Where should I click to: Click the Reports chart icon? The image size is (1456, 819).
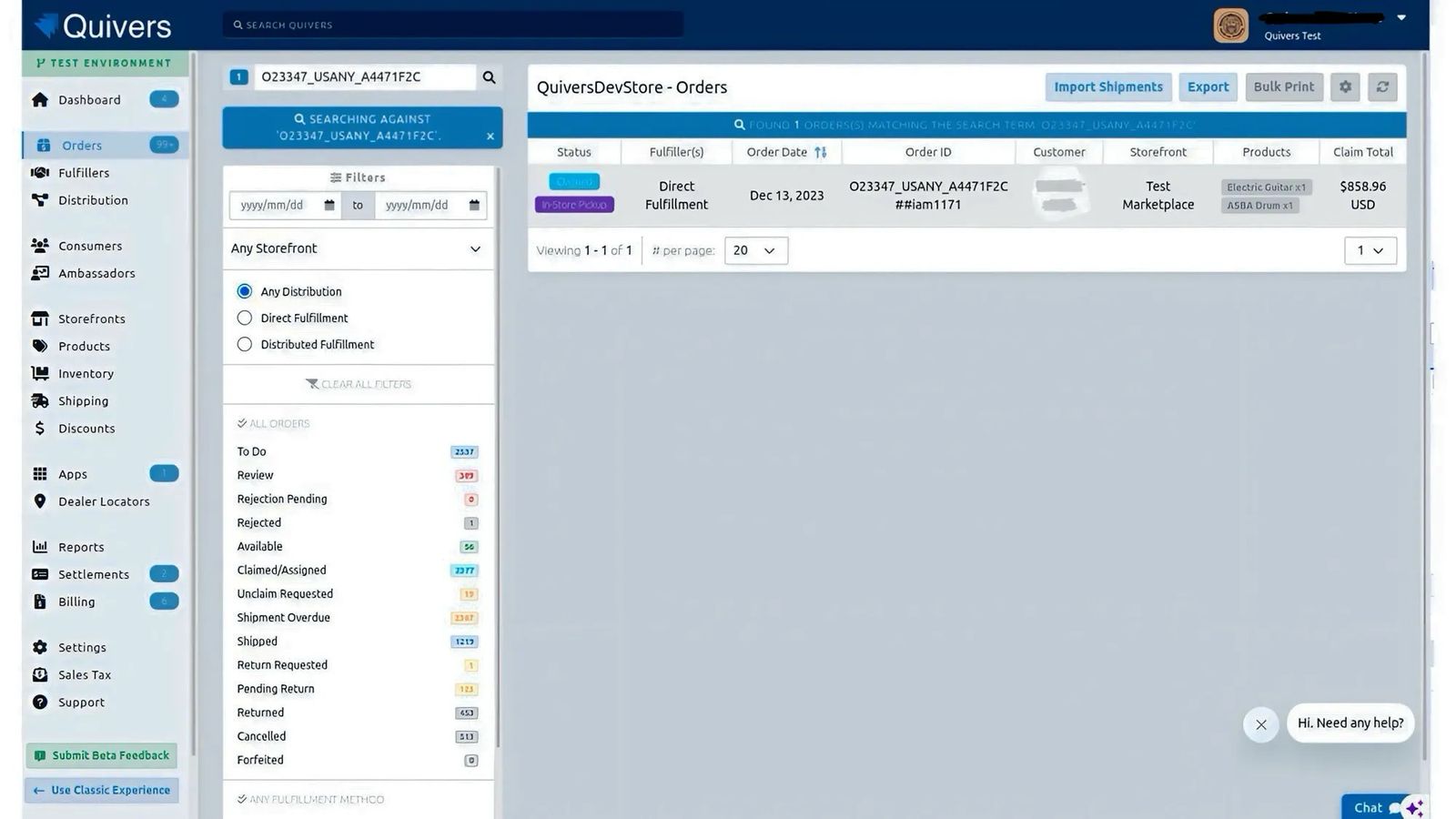pos(40,547)
